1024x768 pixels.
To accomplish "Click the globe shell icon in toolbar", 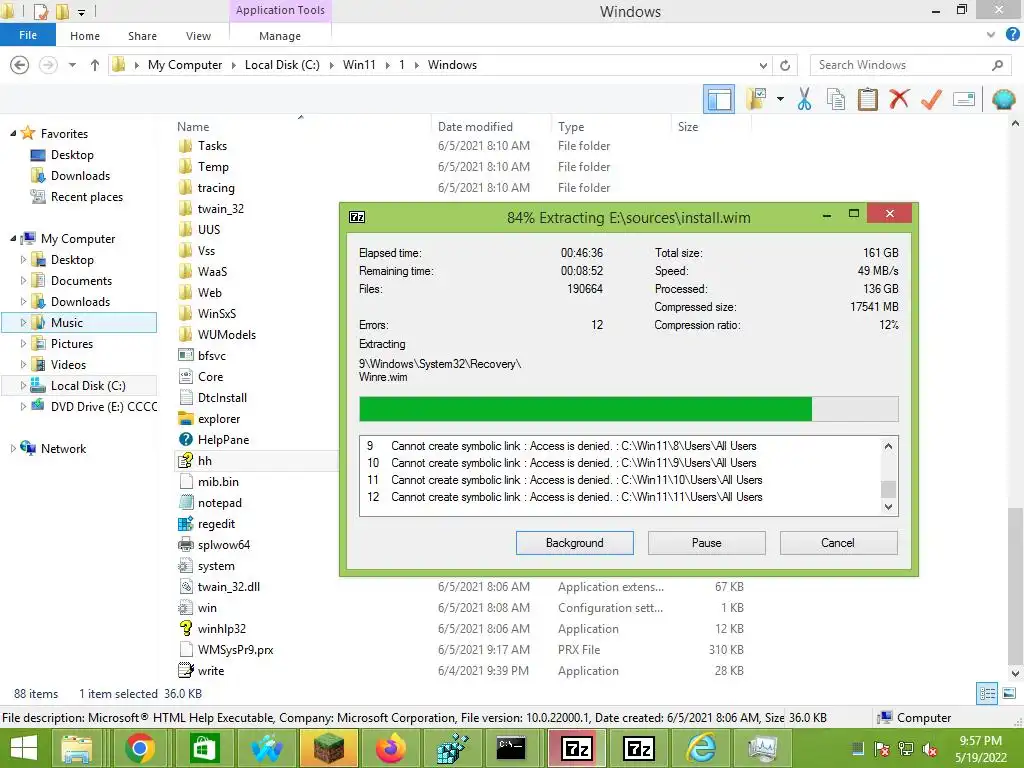I will coord(1003,100).
